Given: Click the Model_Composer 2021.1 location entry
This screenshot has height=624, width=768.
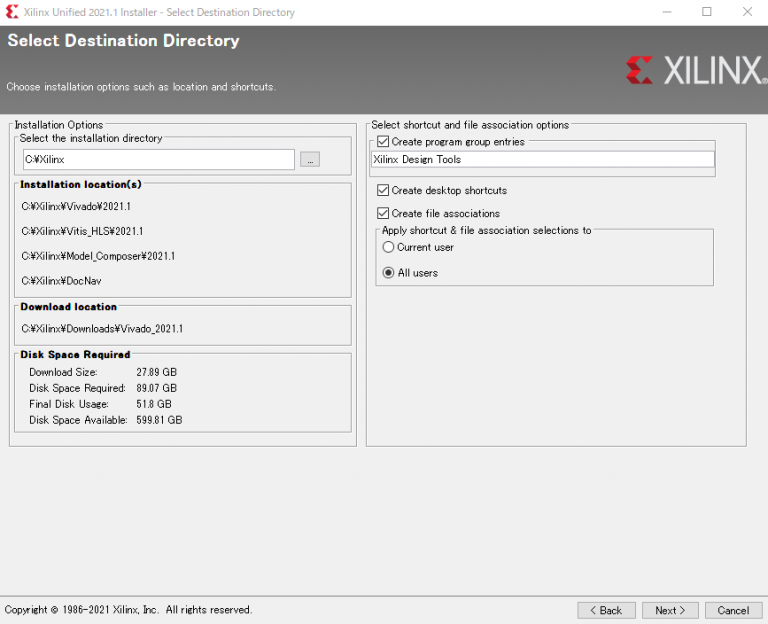Looking at the screenshot, I should point(98,256).
